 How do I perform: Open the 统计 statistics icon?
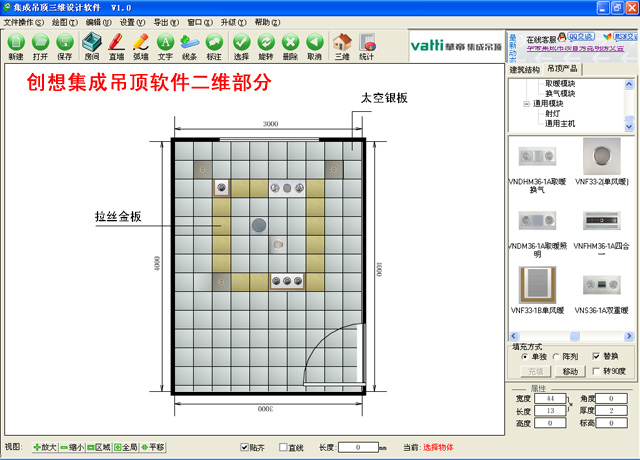pos(367,46)
